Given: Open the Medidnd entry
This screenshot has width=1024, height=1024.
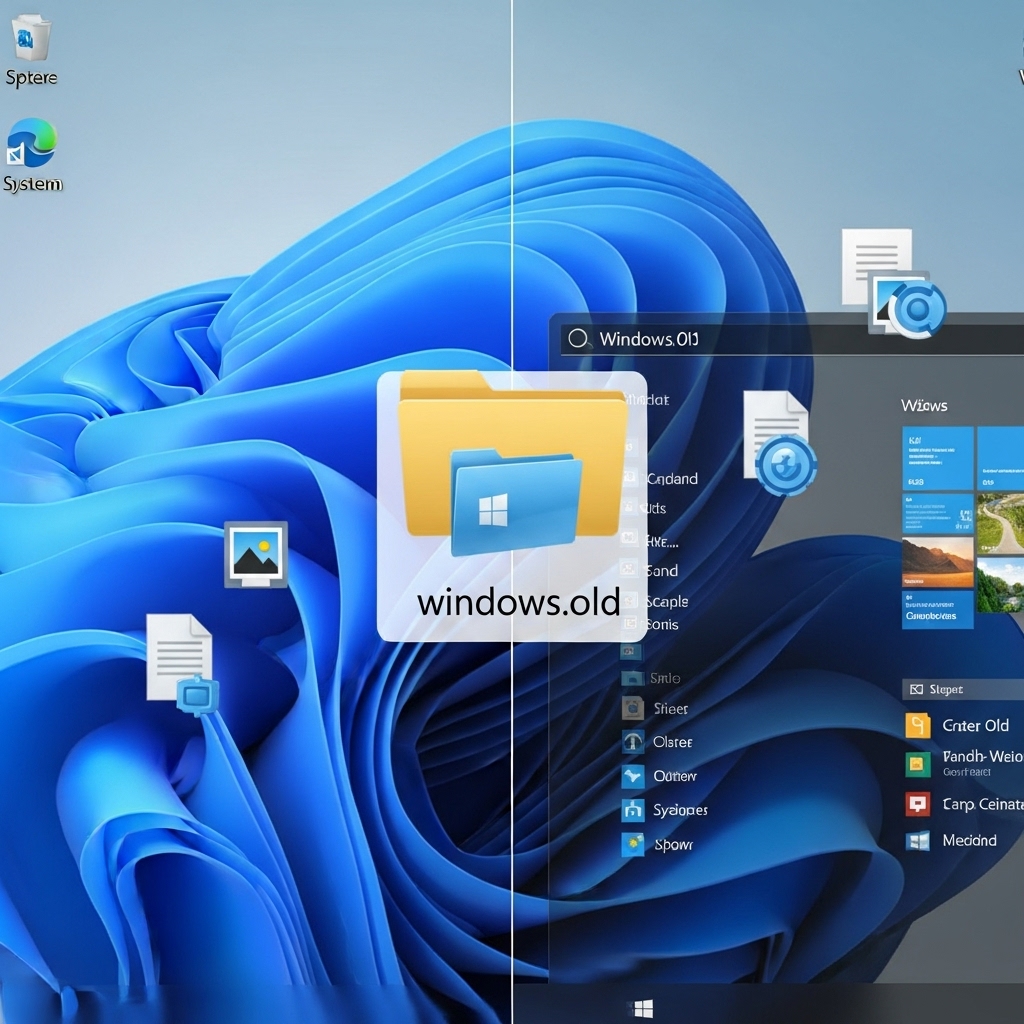Looking at the screenshot, I should click(x=969, y=840).
